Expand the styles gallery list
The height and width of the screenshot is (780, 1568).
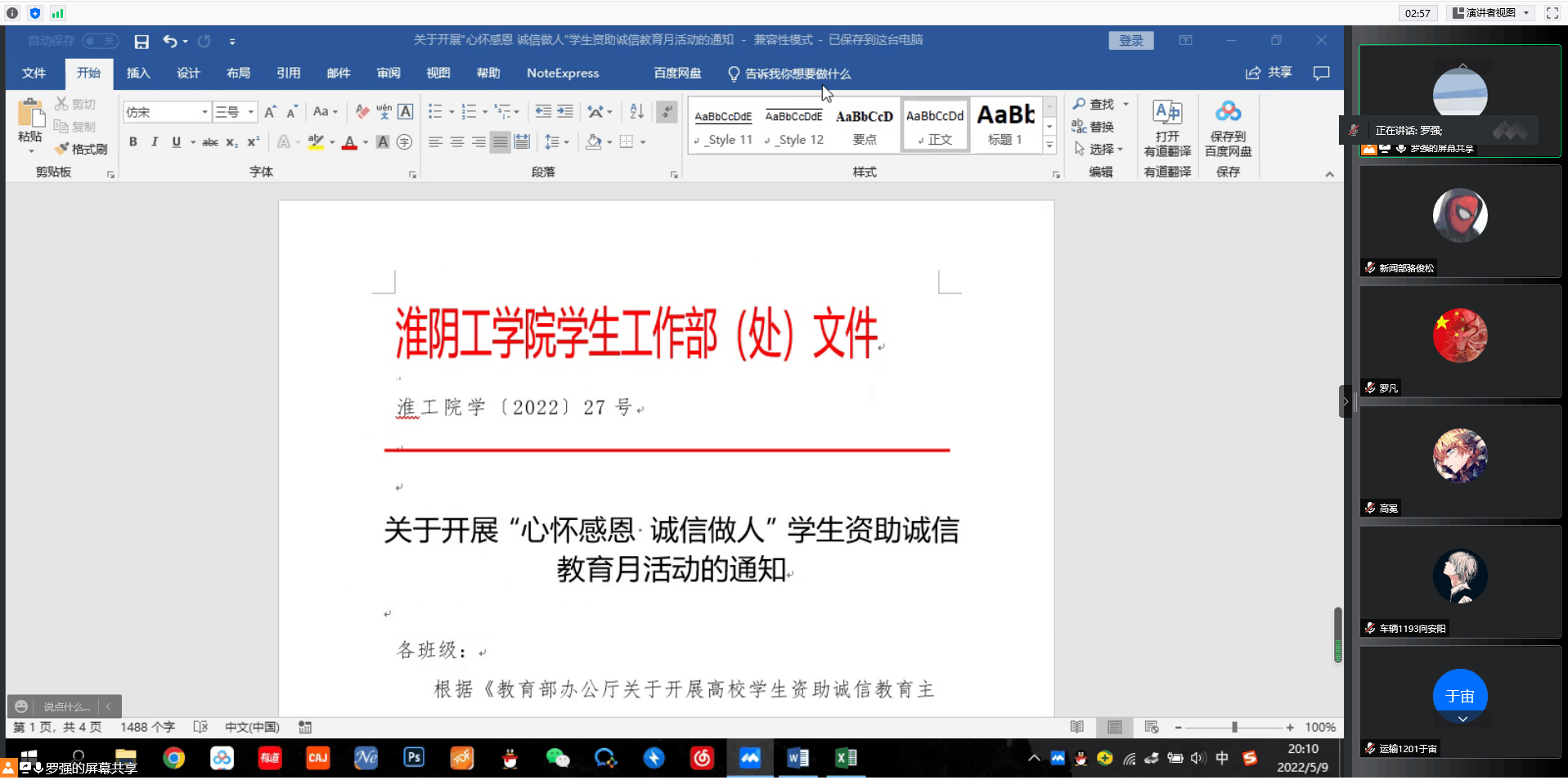[x=1049, y=146]
